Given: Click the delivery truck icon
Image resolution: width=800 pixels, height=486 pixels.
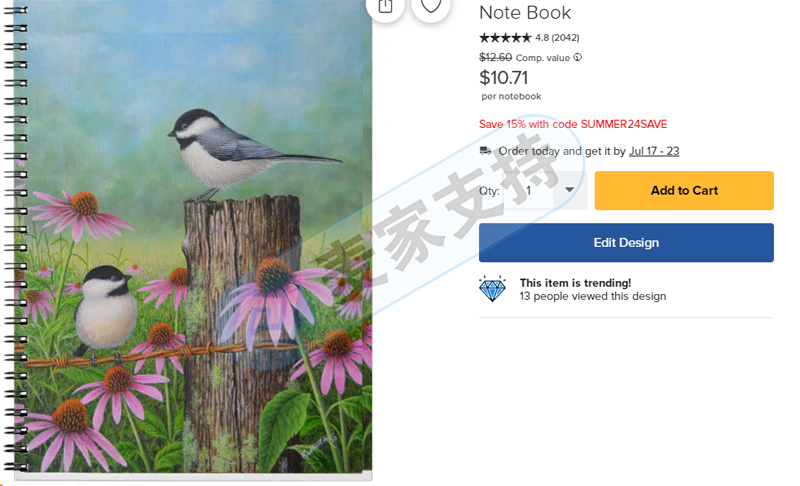Looking at the screenshot, I should point(486,151).
